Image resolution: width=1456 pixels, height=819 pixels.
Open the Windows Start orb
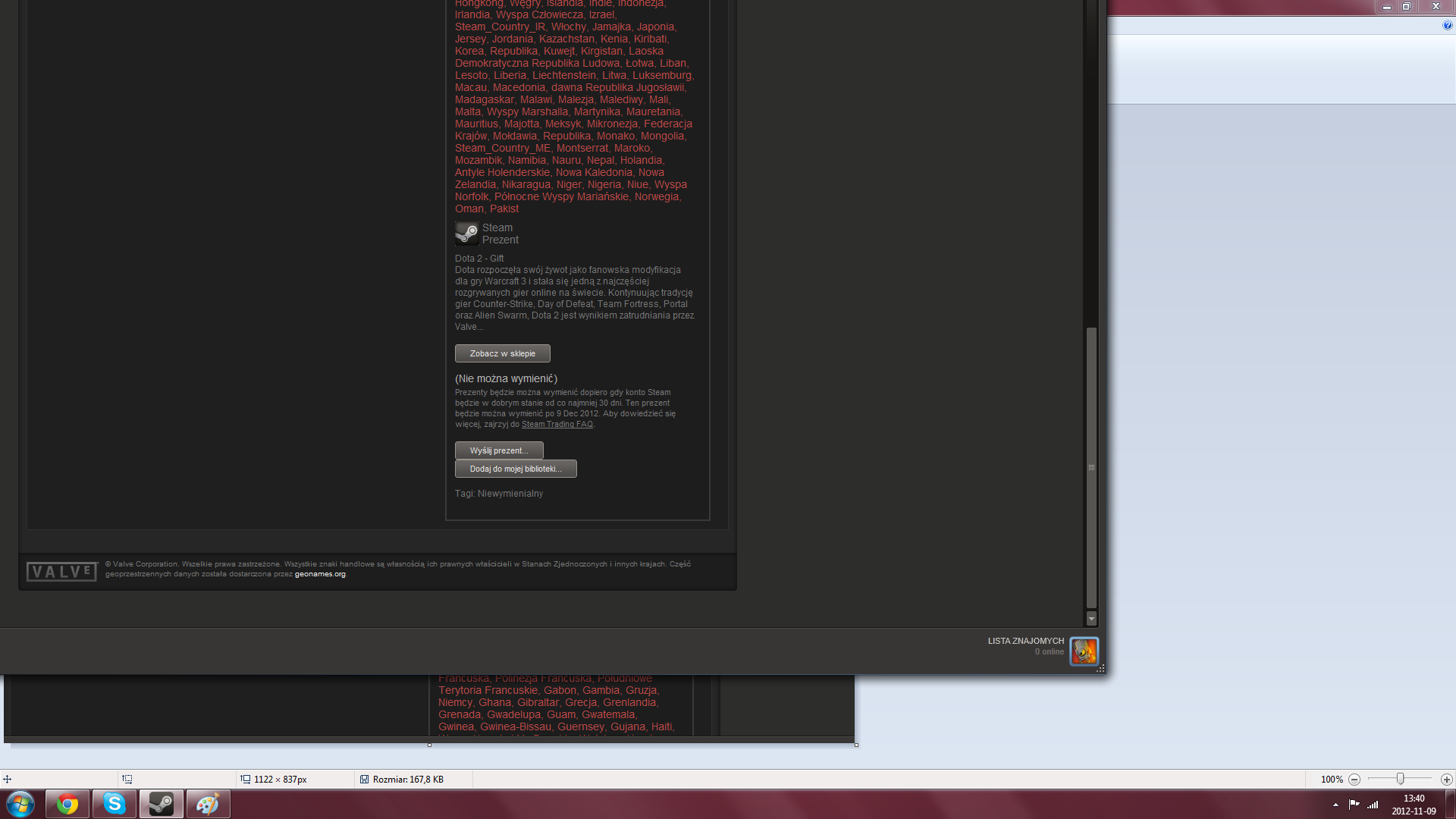coord(20,804)
